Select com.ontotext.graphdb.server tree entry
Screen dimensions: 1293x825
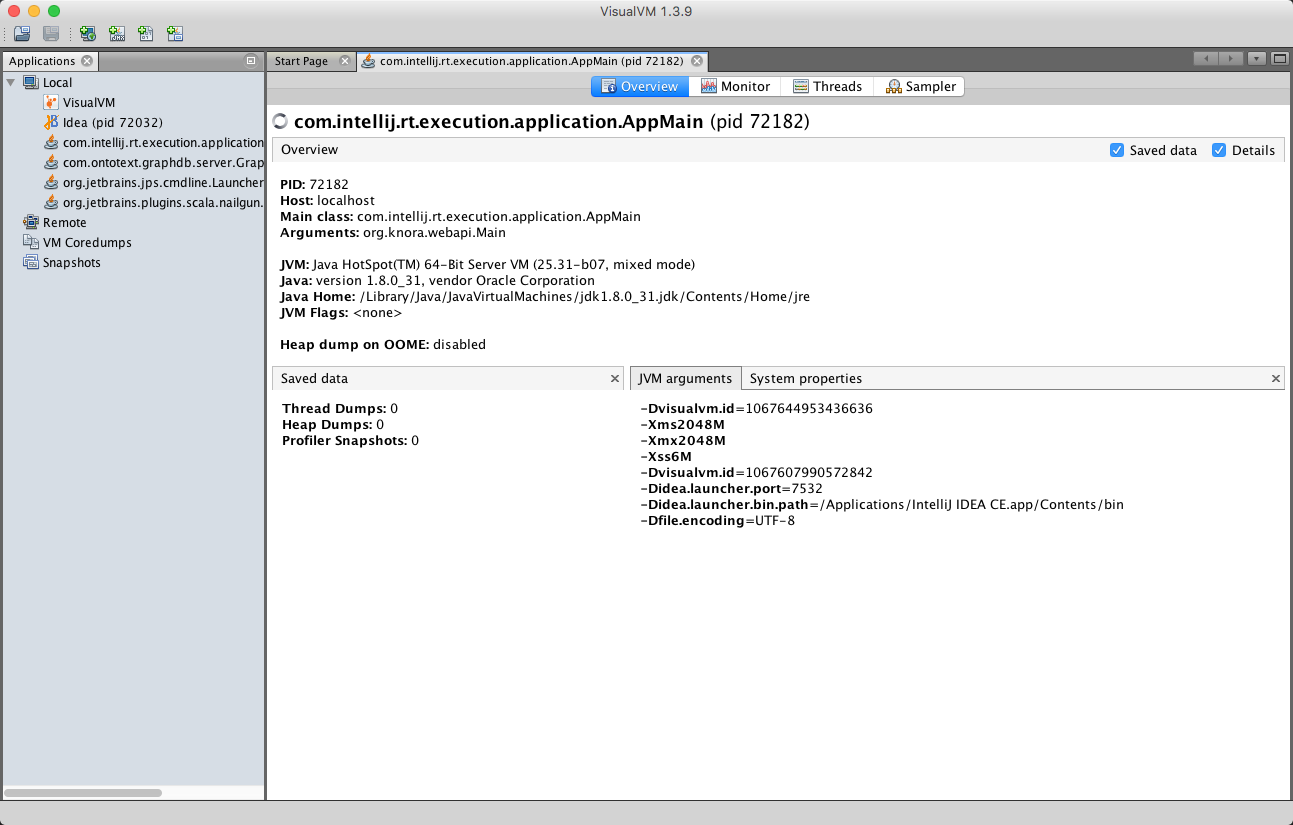tap(163, 162)
